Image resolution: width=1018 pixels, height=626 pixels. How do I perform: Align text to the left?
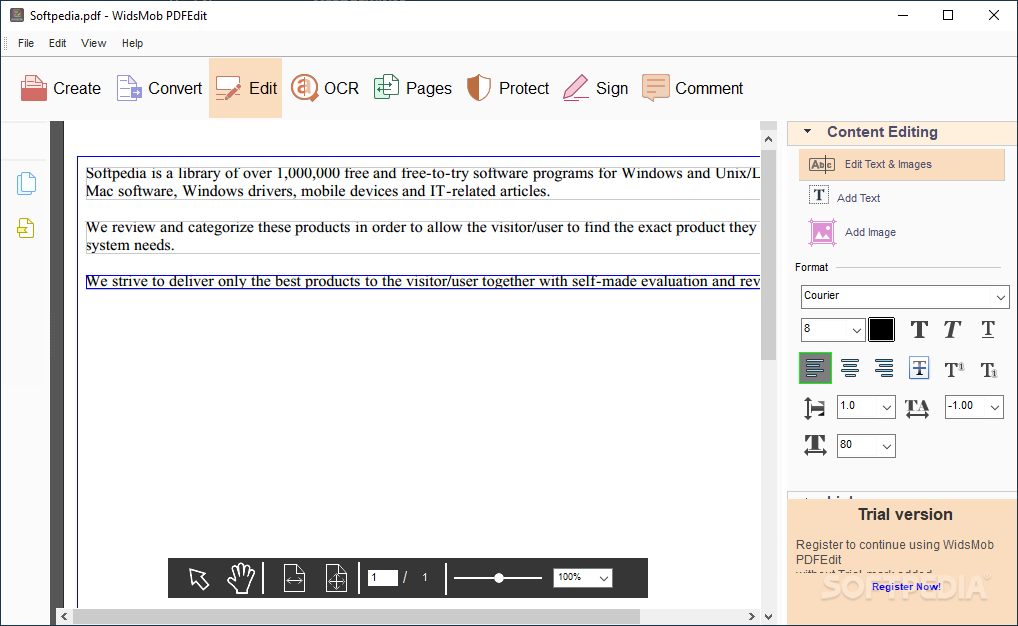(815, 368)
